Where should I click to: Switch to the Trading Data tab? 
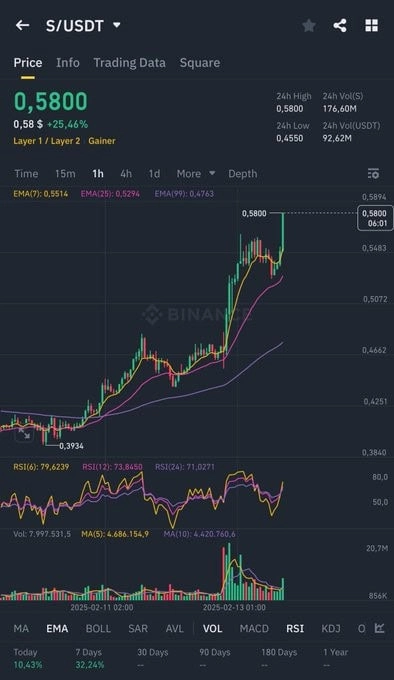(129, 63)
